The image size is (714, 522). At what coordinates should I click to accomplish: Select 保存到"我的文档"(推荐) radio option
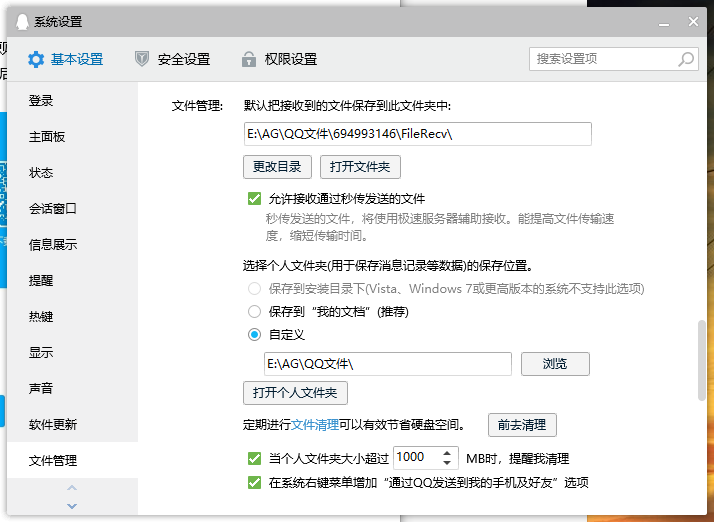pyautogui.click(x=254, y=312)
